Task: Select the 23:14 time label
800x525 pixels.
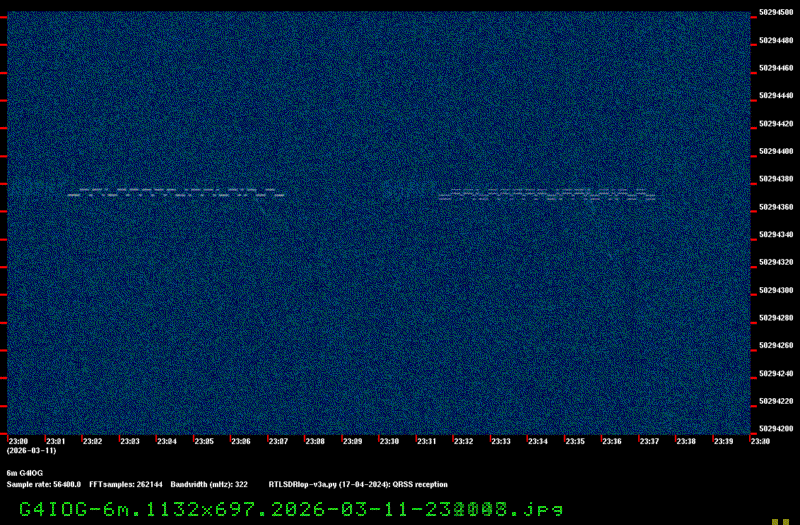Action: click(538, 441)
